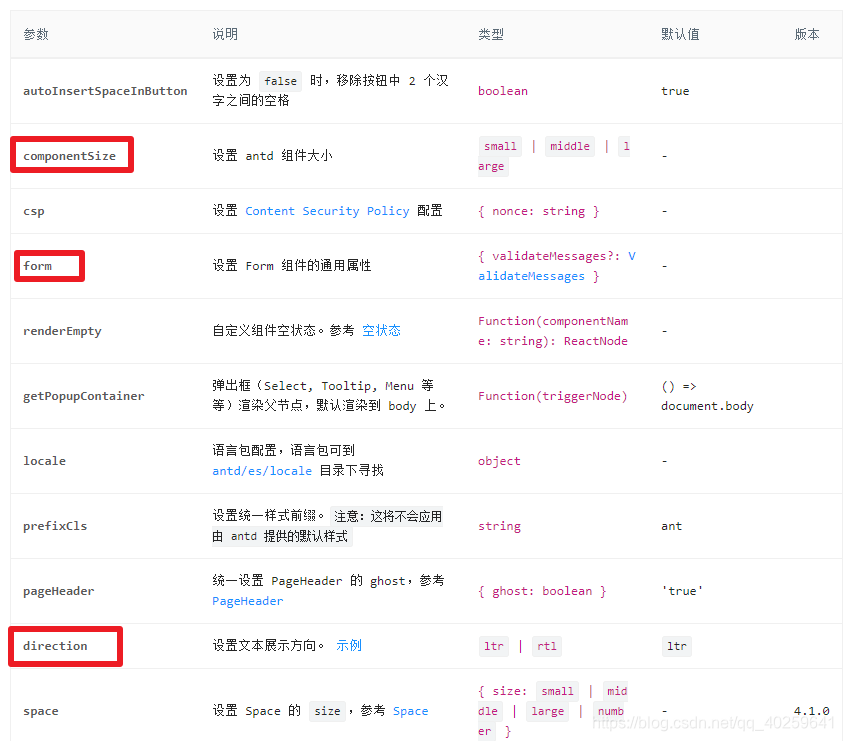Viewport: 843px width, 741px height.
Task: Click the ltr code tag in direction row
Action: pos(493,646)
